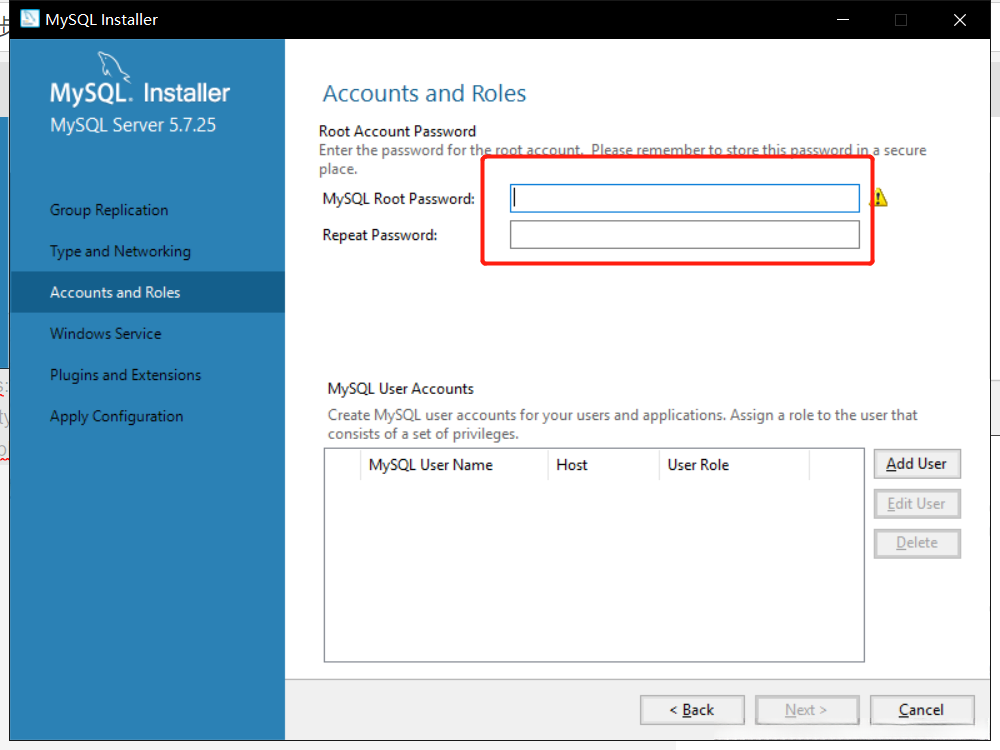Click the User Role column header
Viewport: 1000px width, 750px height.
pos(734,465)
